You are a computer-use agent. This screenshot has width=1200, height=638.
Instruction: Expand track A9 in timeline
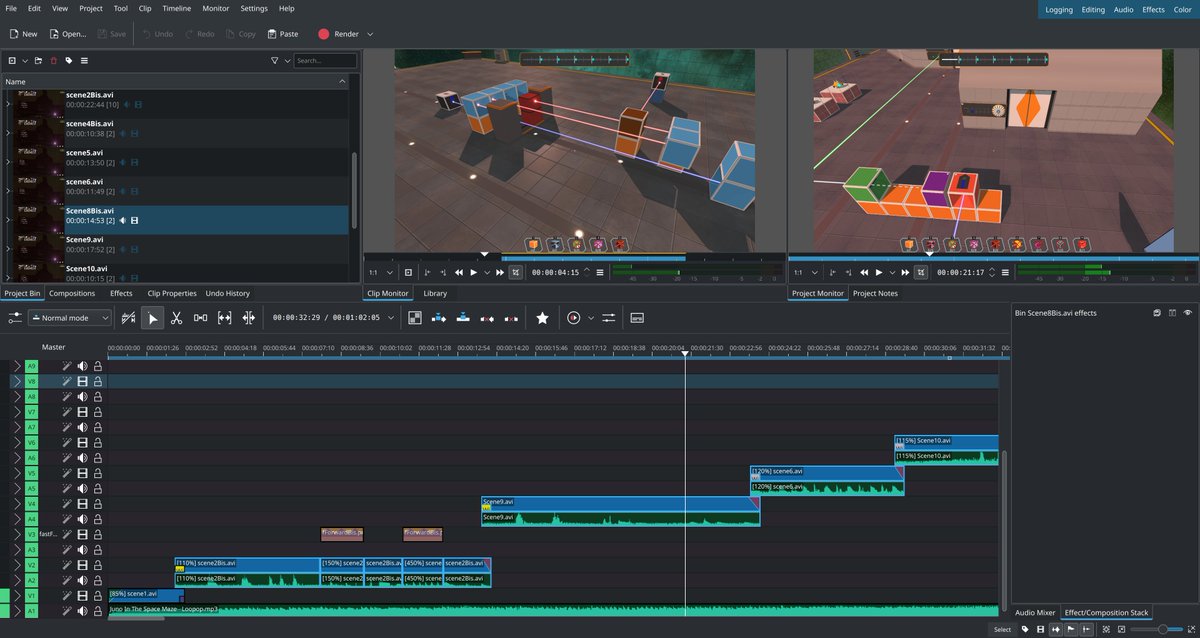(16, 366)
